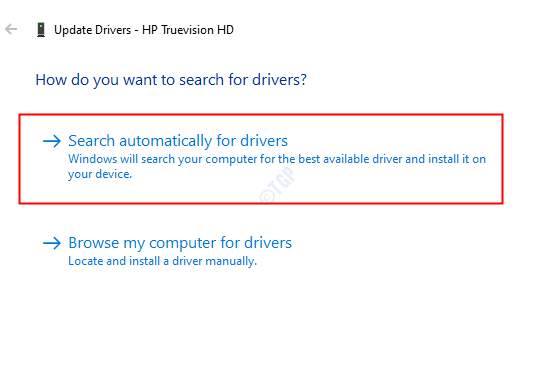This screenshot has width=555, height=372.
Task: Click the word 'computer' in Browse option title
Action: 183,243
